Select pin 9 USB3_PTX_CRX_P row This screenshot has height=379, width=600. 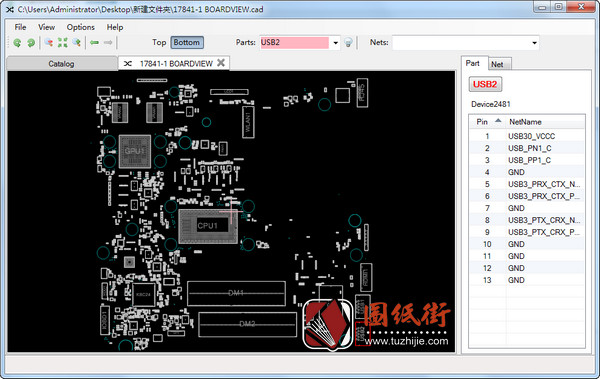pos(527,232)
